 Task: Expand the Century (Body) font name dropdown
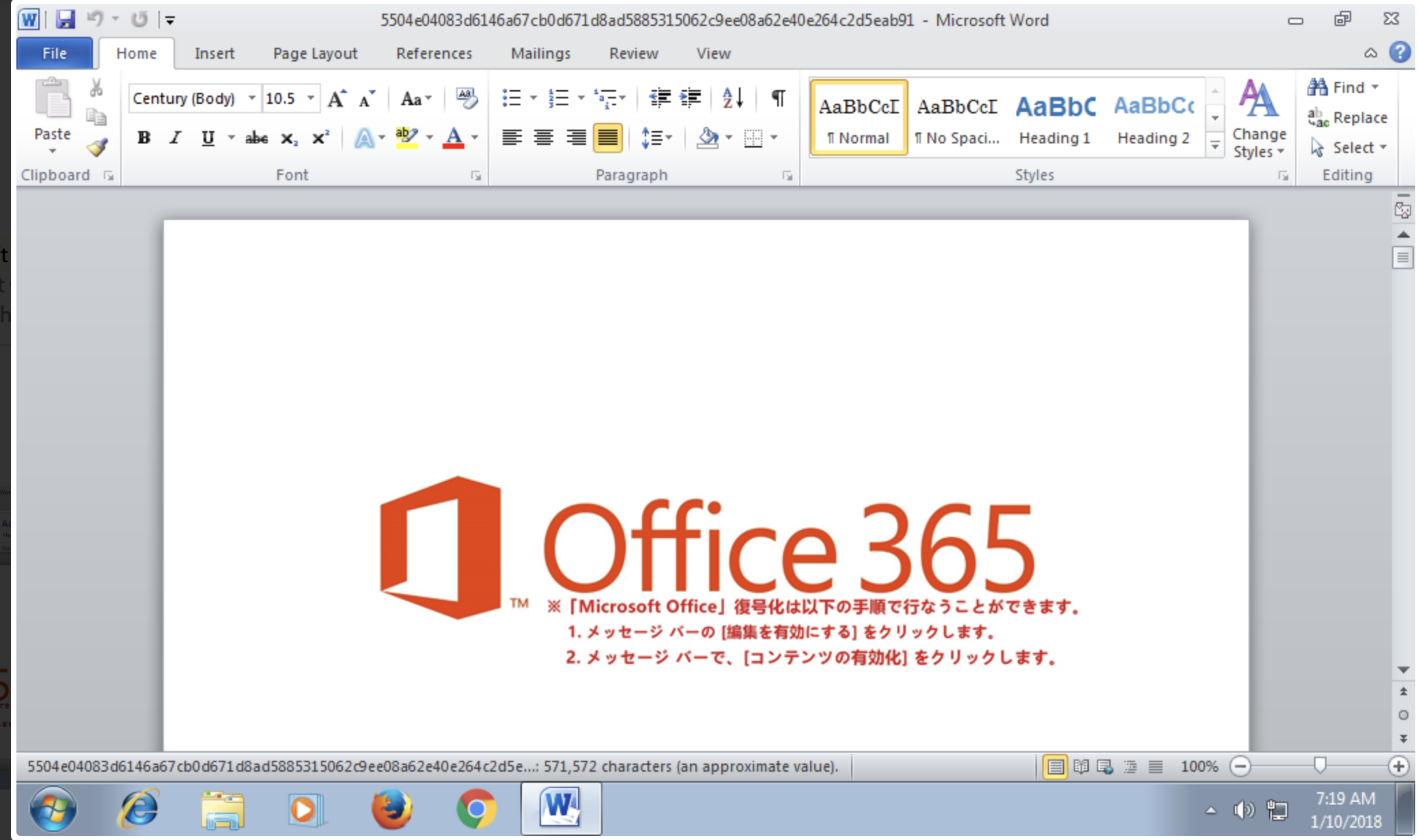coord(252,98)
